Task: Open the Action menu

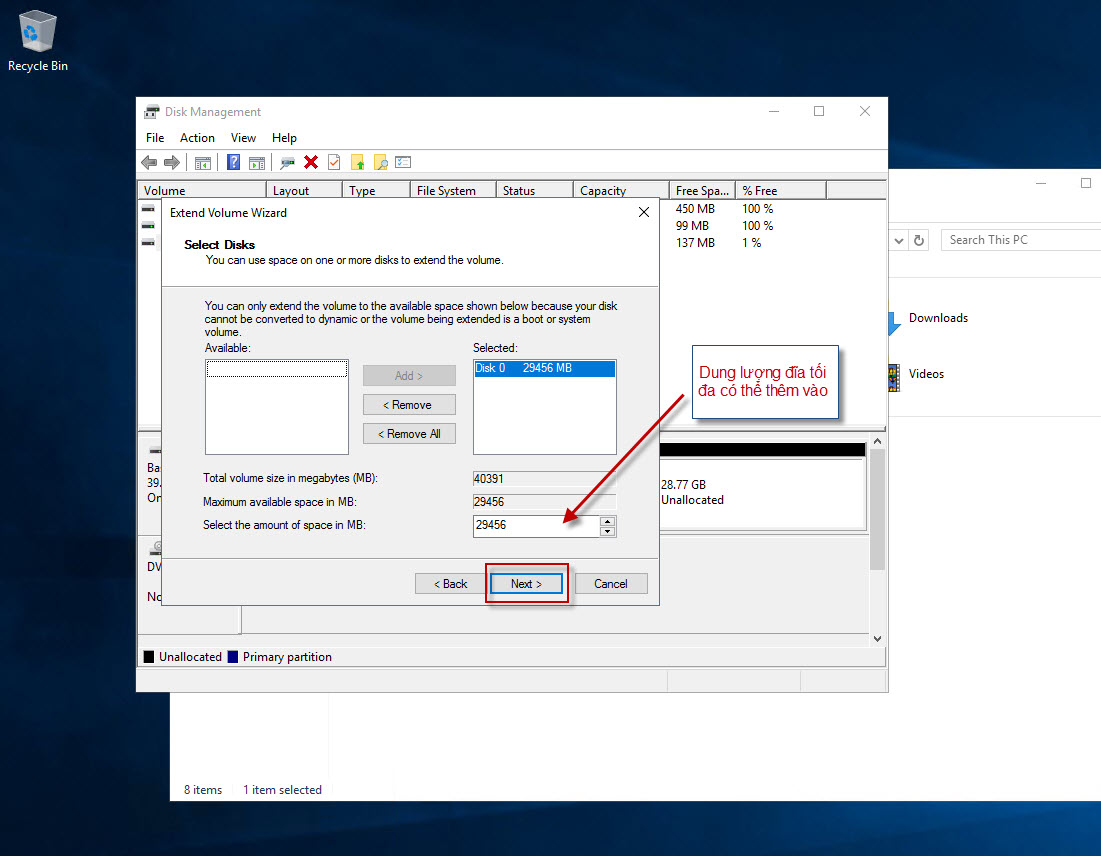Action: (197, 138)
